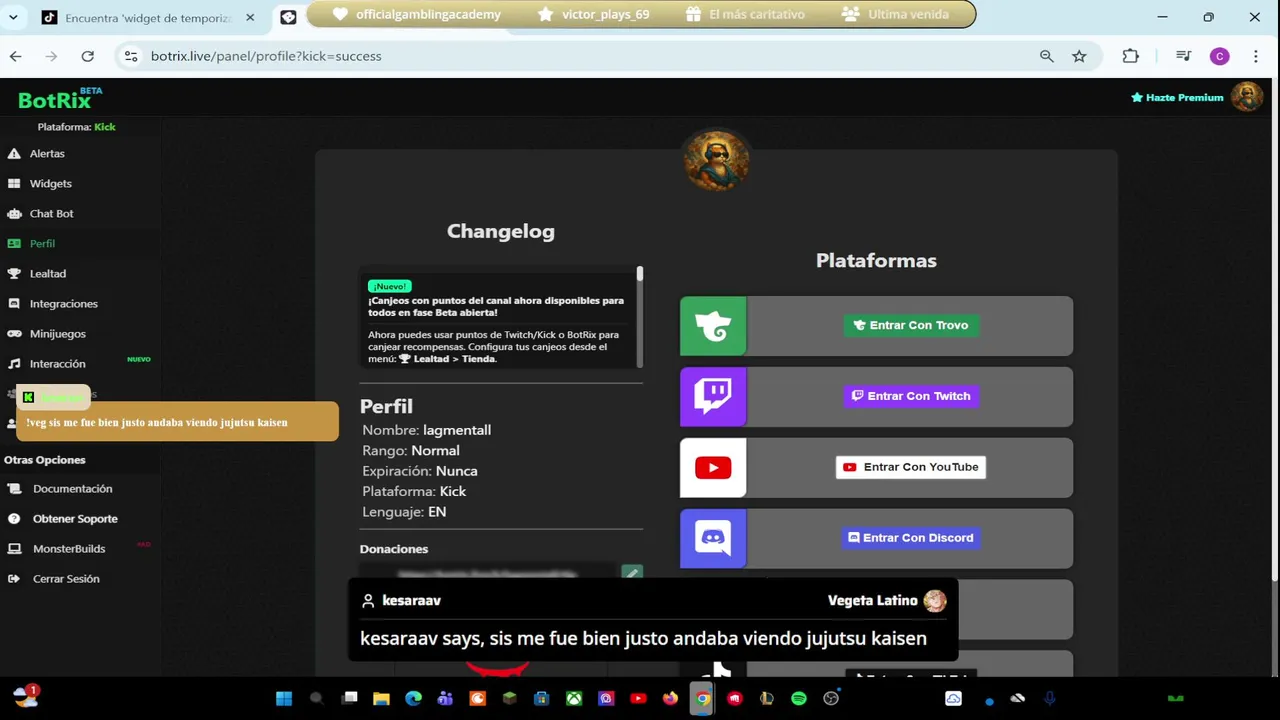Screen dimensions: 1280x720
Task: Open the Chrome extensions puzzle icon
Action: click(x=1131, y=56)
